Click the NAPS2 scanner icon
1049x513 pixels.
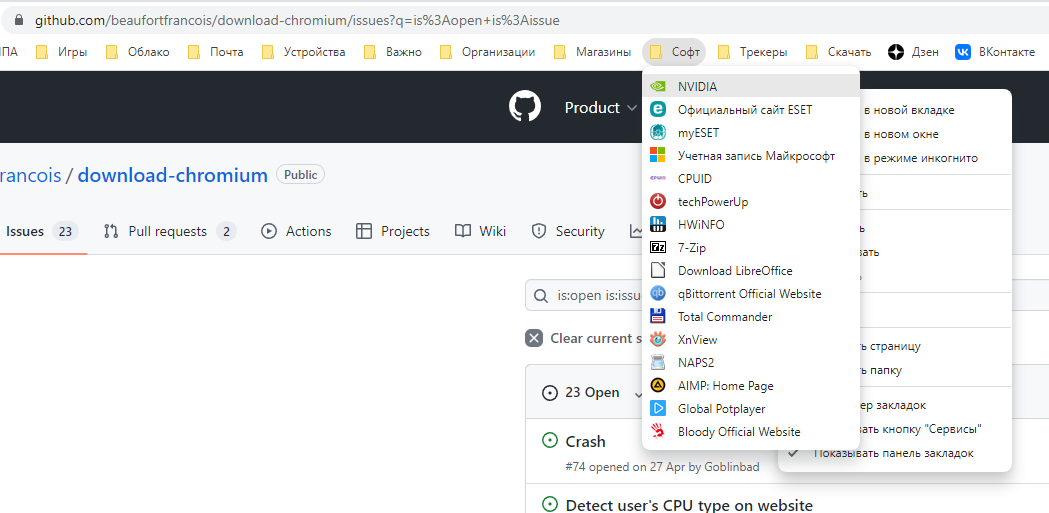click(658, 363)
